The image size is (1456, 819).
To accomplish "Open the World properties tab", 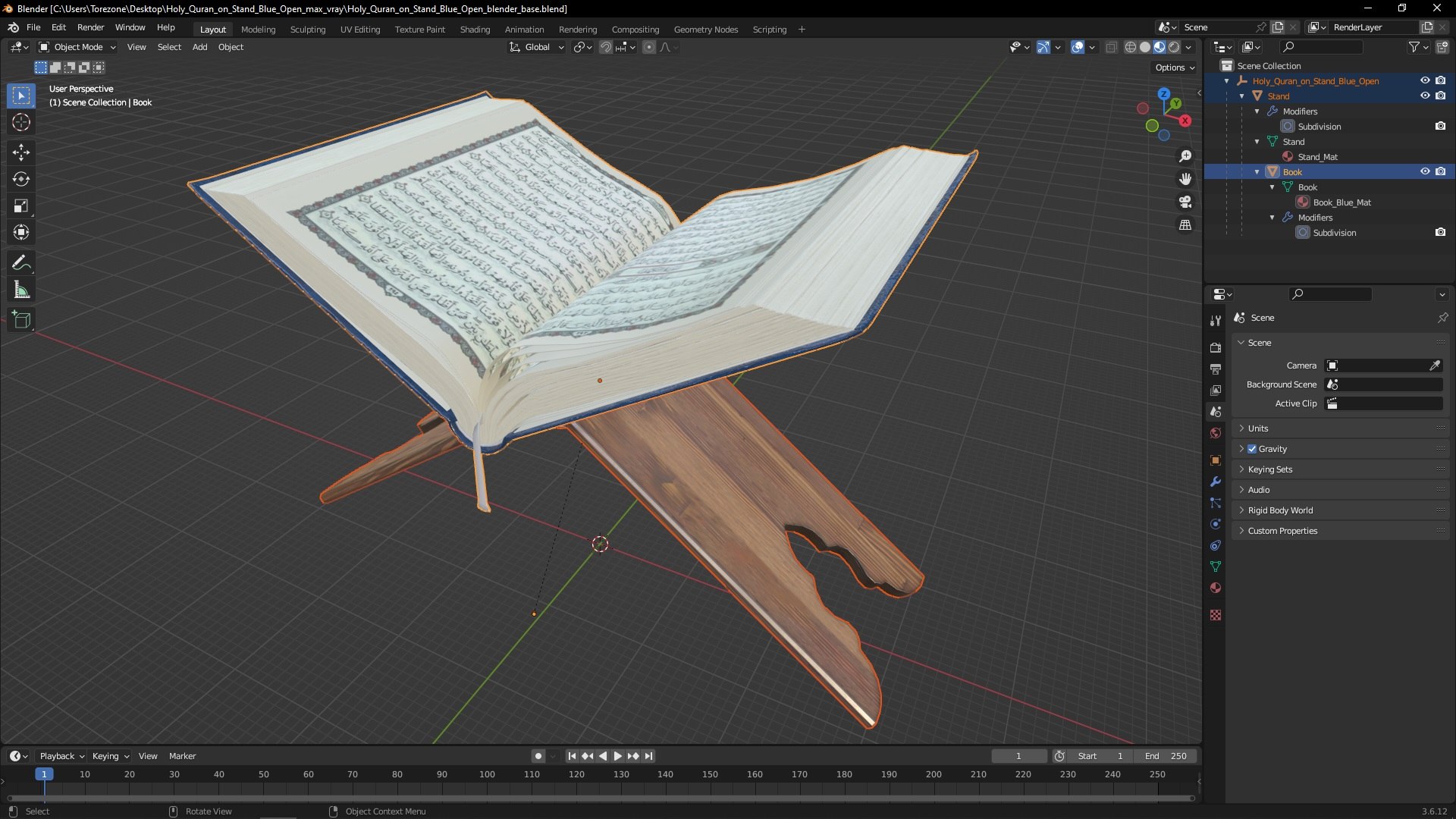I will (x=1216, y=433).
